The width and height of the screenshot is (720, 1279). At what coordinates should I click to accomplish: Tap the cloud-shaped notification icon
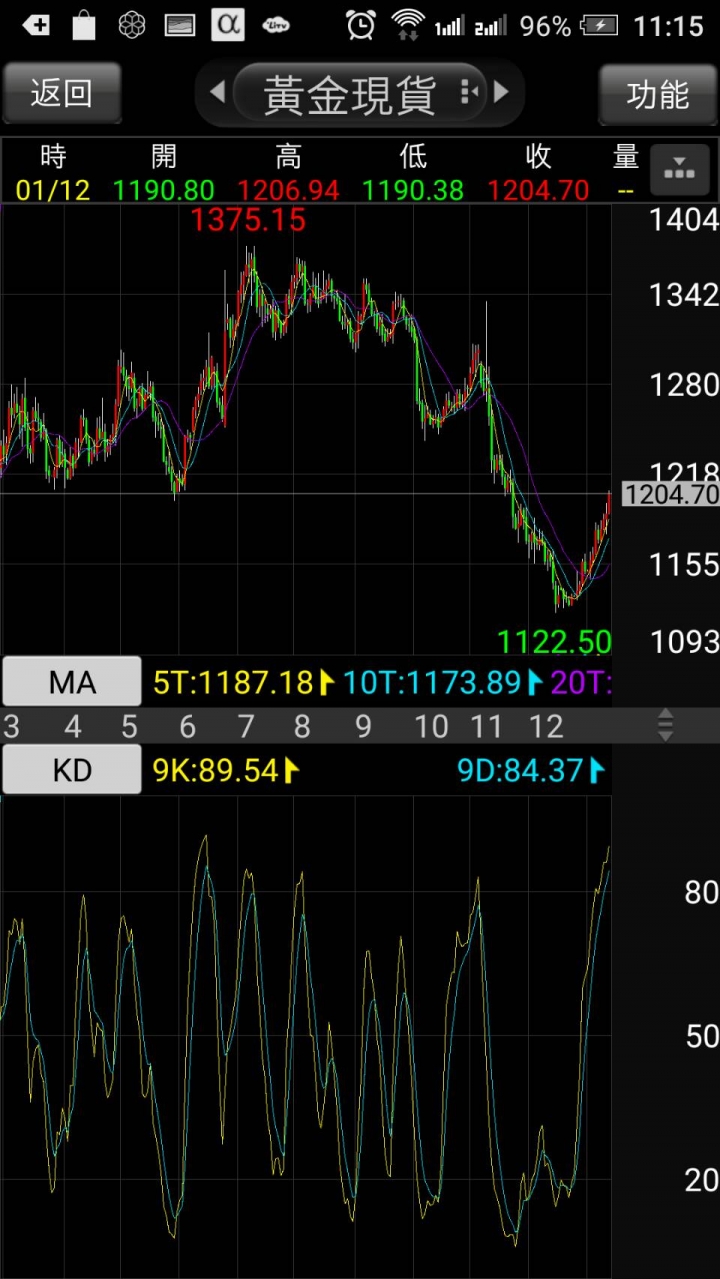click(276, 26)
